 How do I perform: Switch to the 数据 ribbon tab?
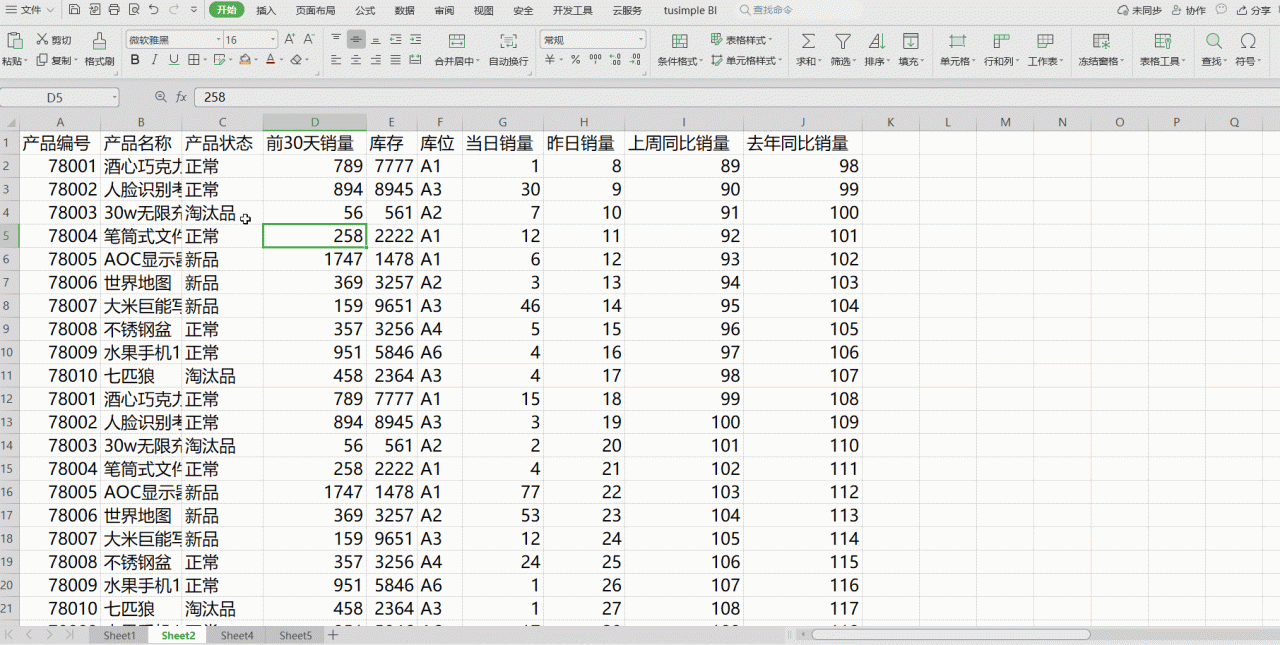pos(404,10)
